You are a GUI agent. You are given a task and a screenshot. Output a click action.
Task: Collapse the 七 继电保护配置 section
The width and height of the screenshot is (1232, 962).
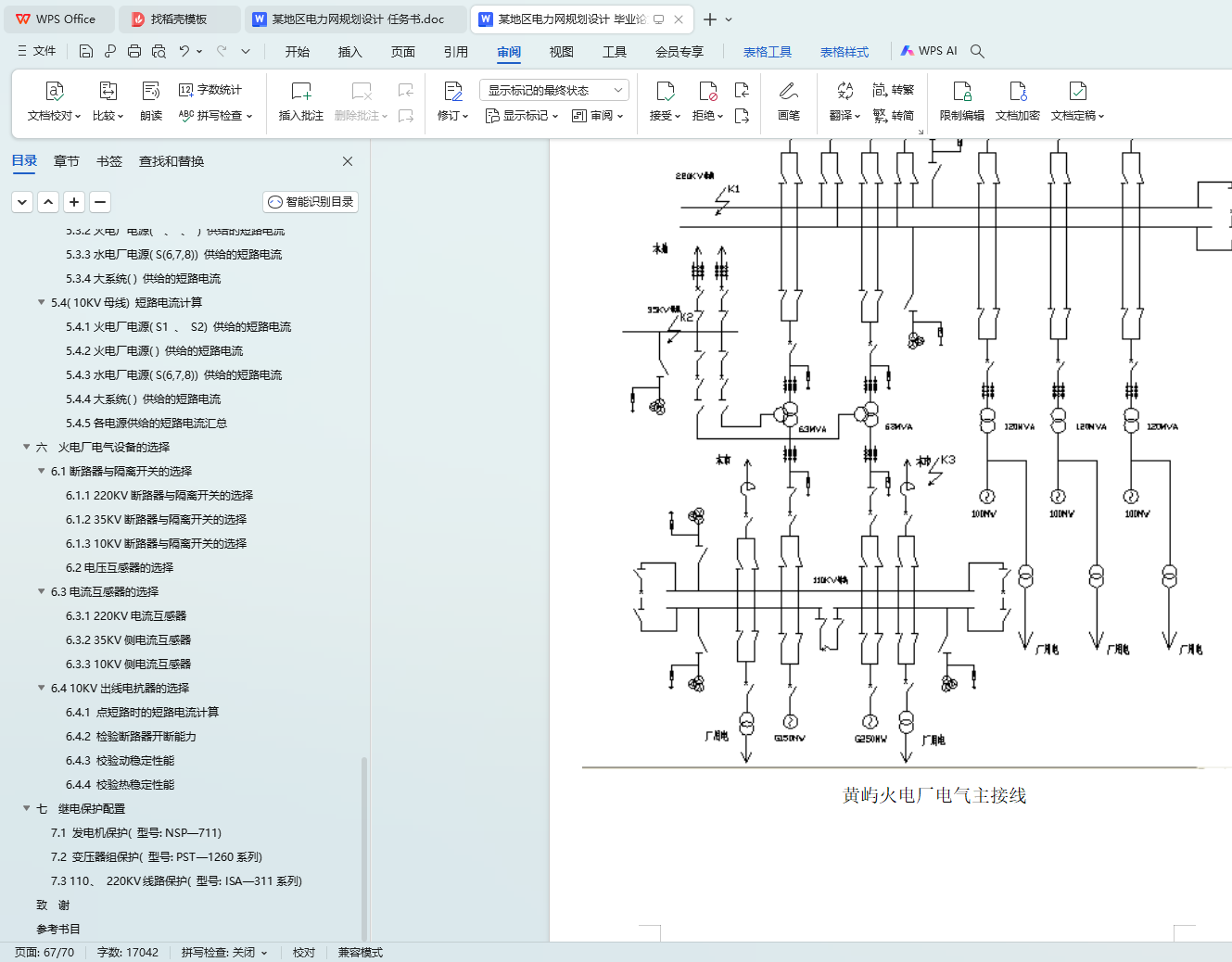click(x=26, y=808)
